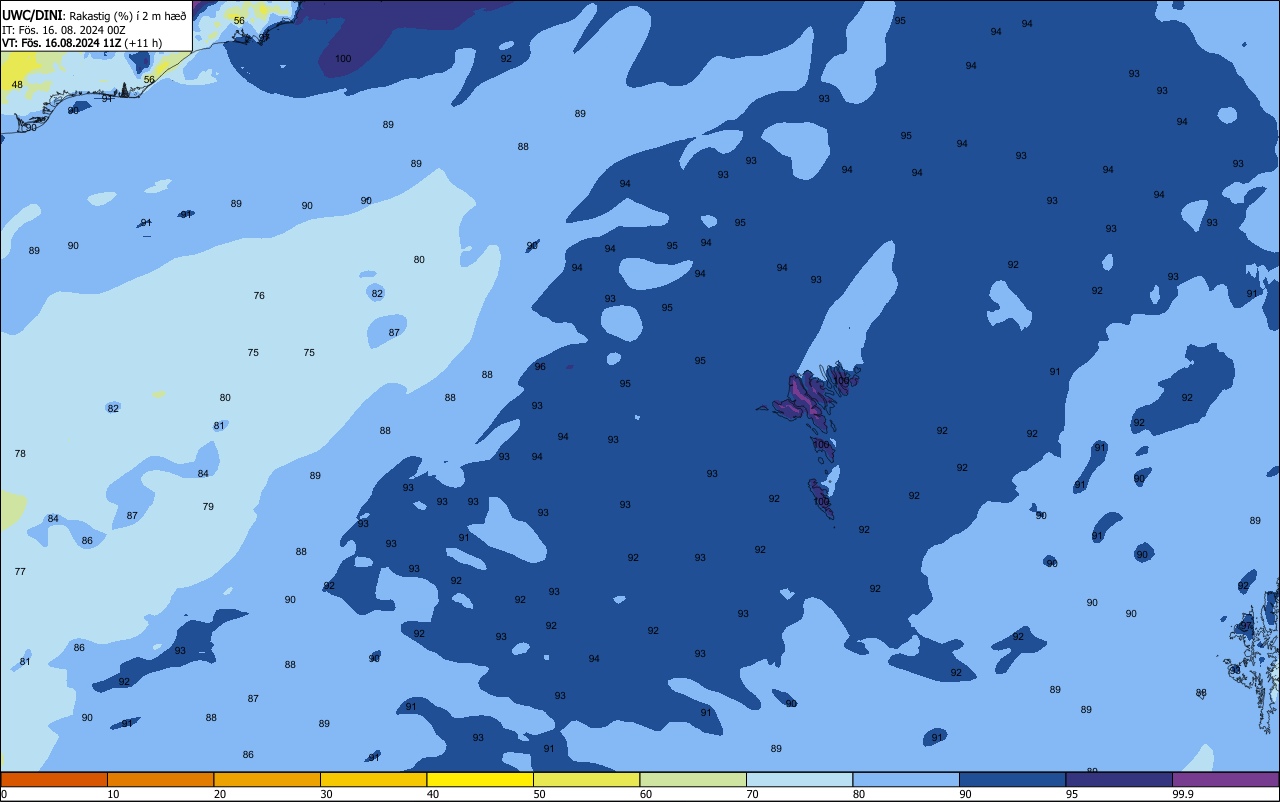
Task: Select the 40–50 bright yellow legend swatch
Action: pyautogui.click(x=480, y=779)
